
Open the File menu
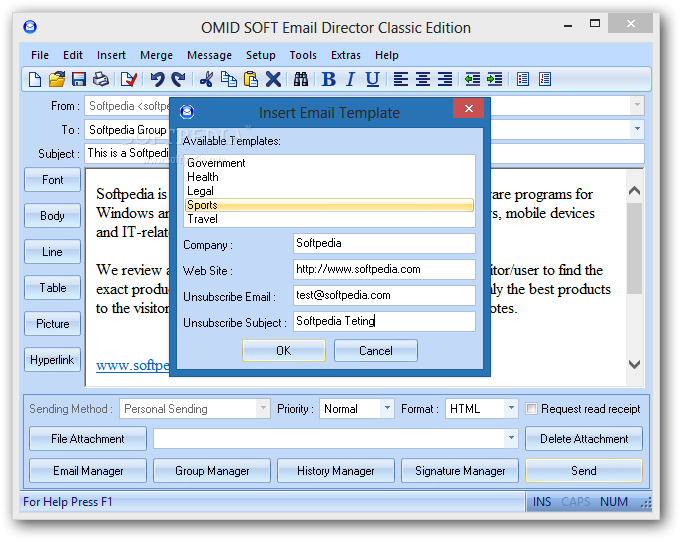pos(40,55)
